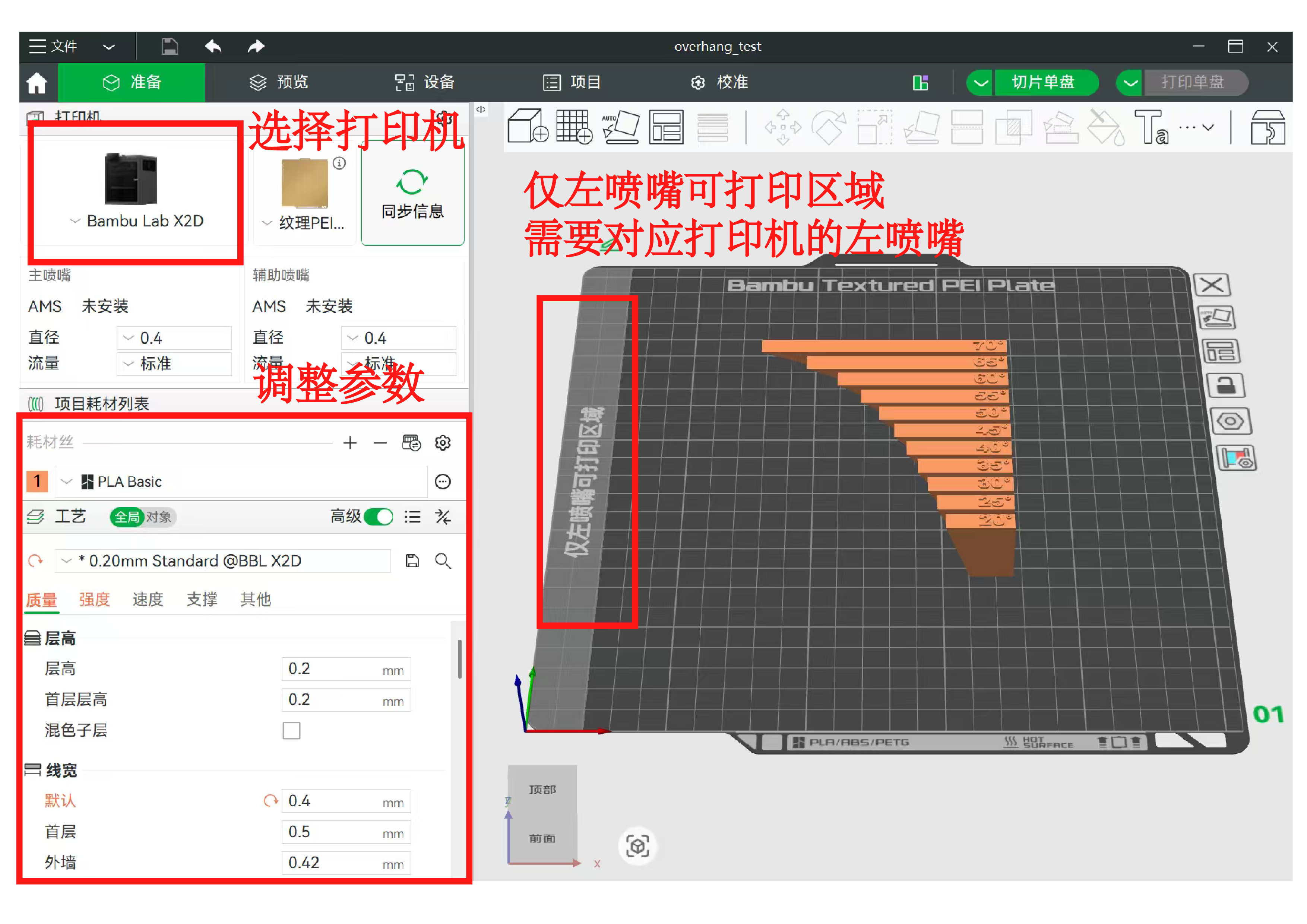Click the layer height (层高) input field
This screenshot has height=924, width=1307.
coord(345,669)
